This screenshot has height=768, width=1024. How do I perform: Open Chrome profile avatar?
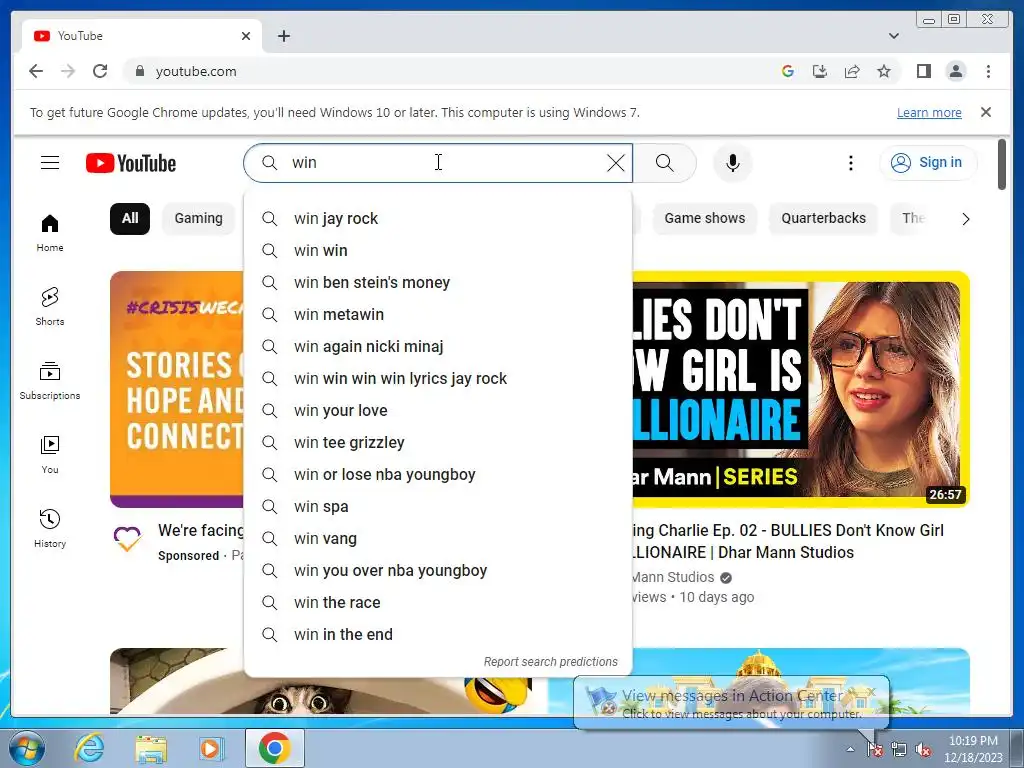click(x=955, y=71)
